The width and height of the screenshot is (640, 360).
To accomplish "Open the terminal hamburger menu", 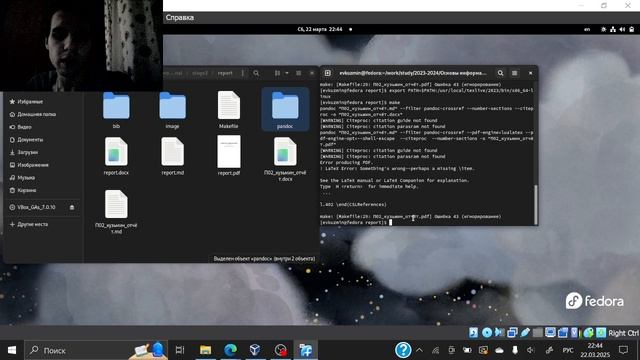I will 515,73.
